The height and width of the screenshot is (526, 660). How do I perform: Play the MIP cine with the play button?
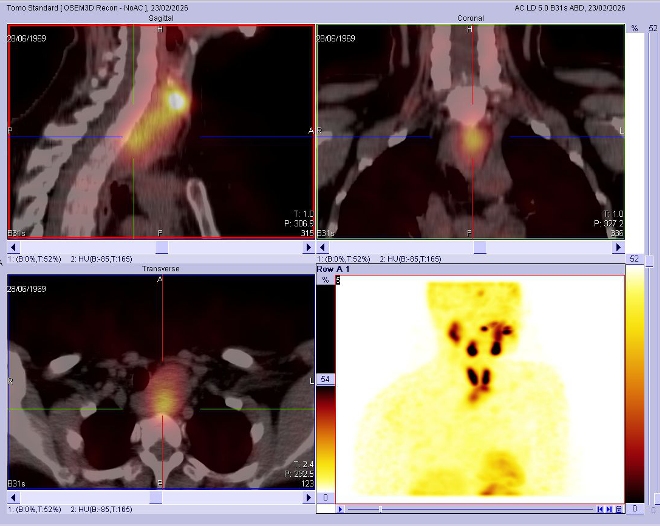341,509
